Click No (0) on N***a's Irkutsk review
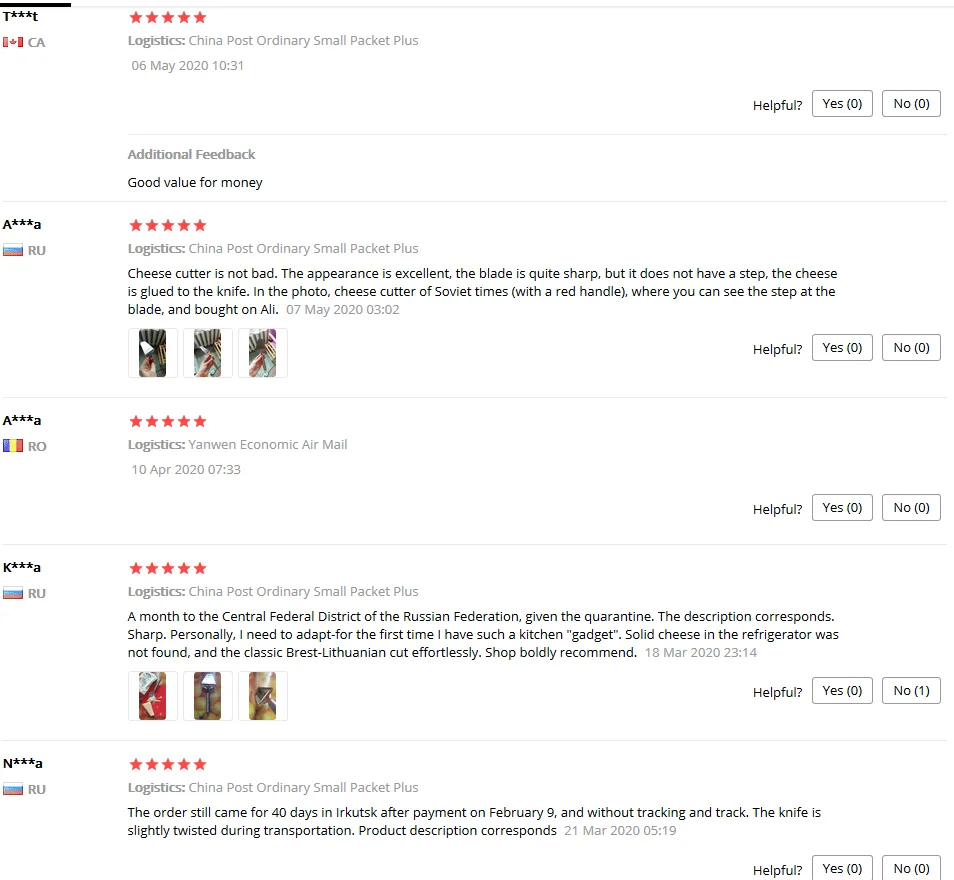954x880 pixels. (911, 868)
